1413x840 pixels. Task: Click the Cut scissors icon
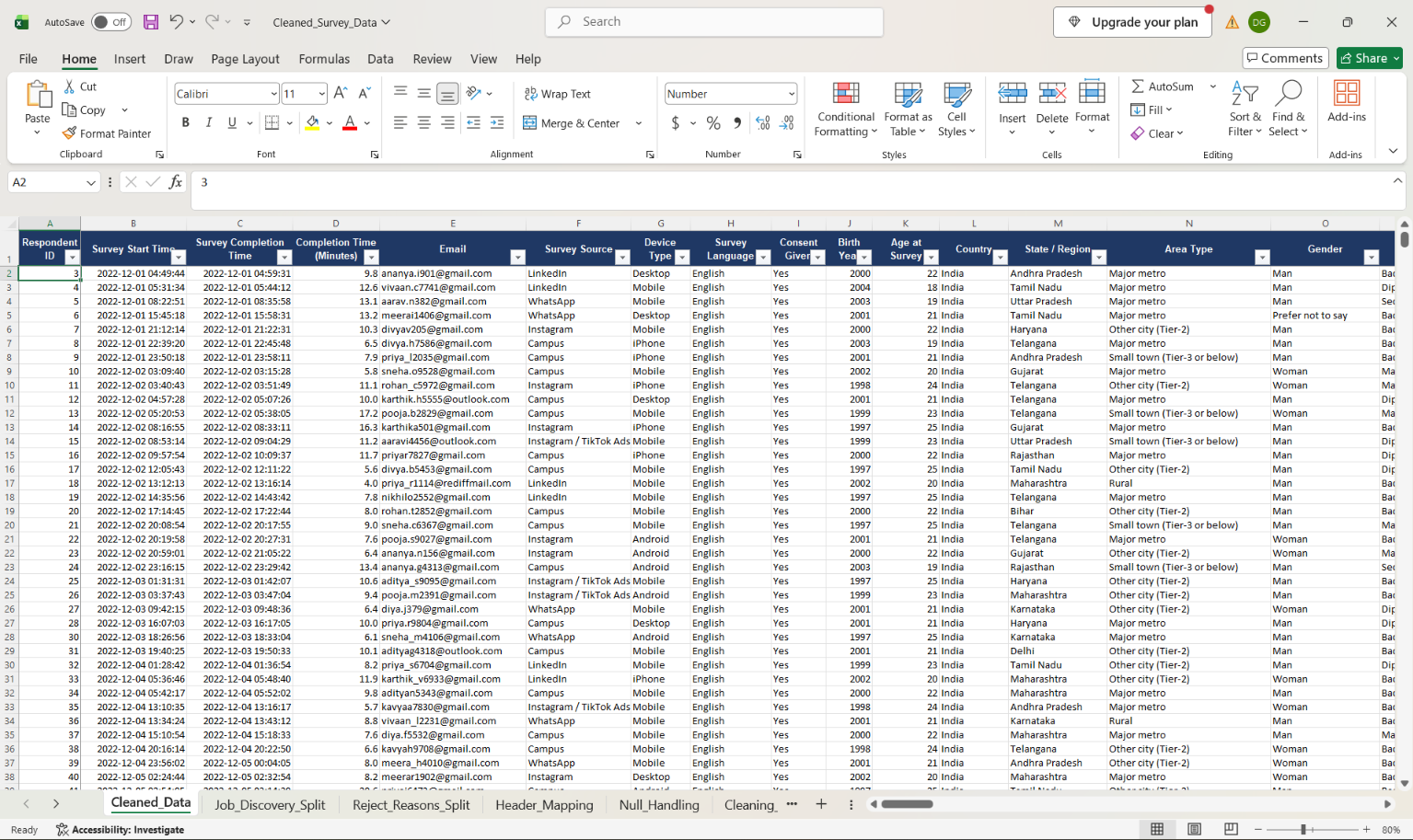pyautogui.click(x=69, y=86)
